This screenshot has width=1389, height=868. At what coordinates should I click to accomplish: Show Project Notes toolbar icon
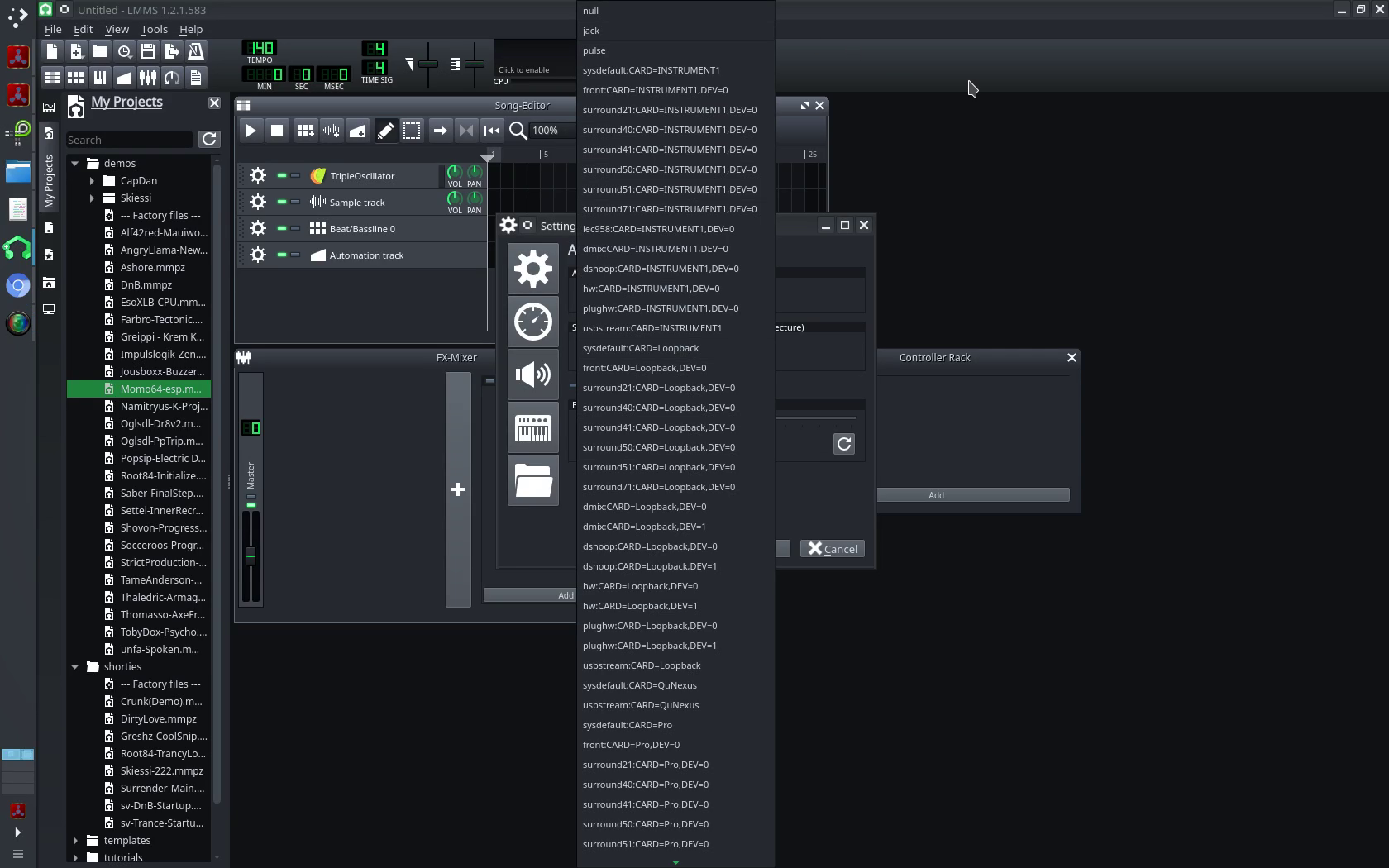pyautogui.click(x=196, y=78)
